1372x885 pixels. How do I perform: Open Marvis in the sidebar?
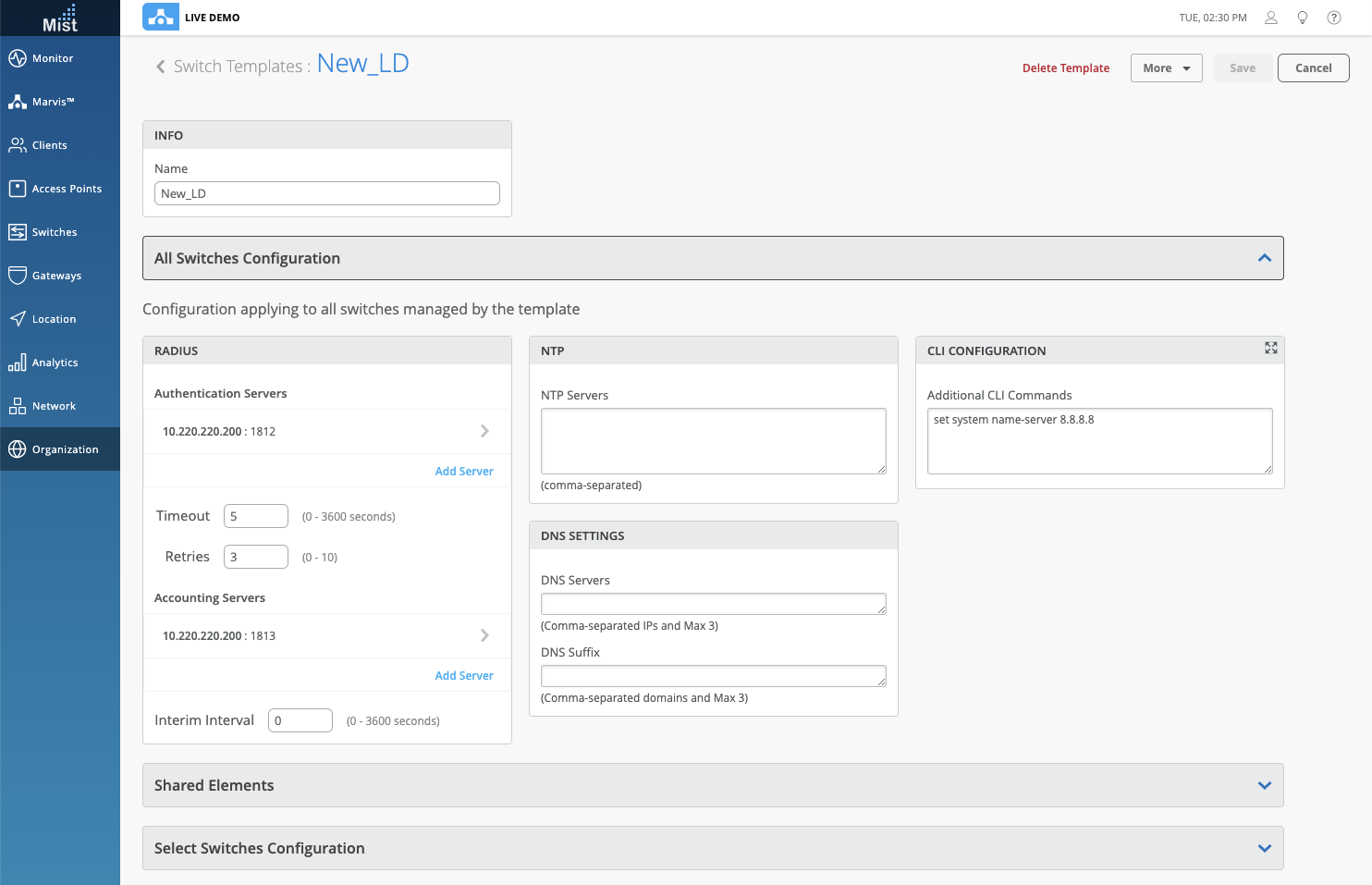[x=53, y=102]
